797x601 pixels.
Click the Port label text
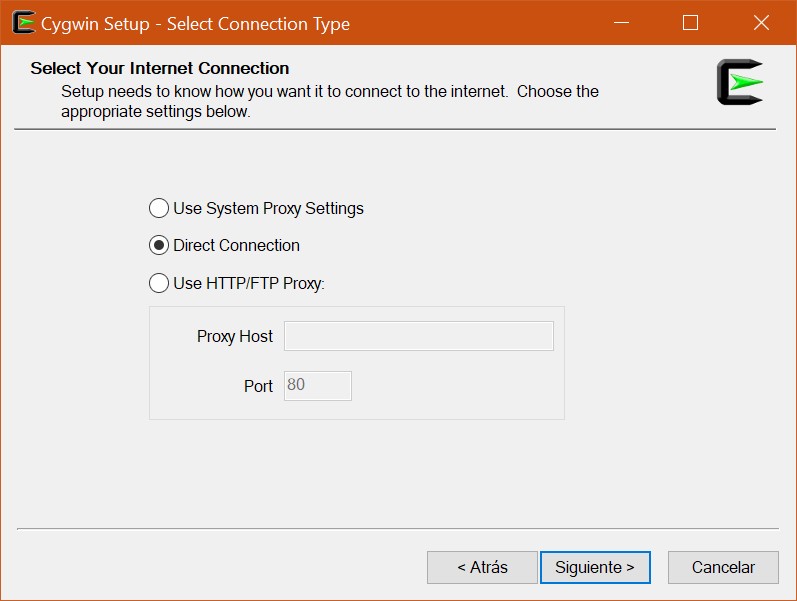click(258, 386)
